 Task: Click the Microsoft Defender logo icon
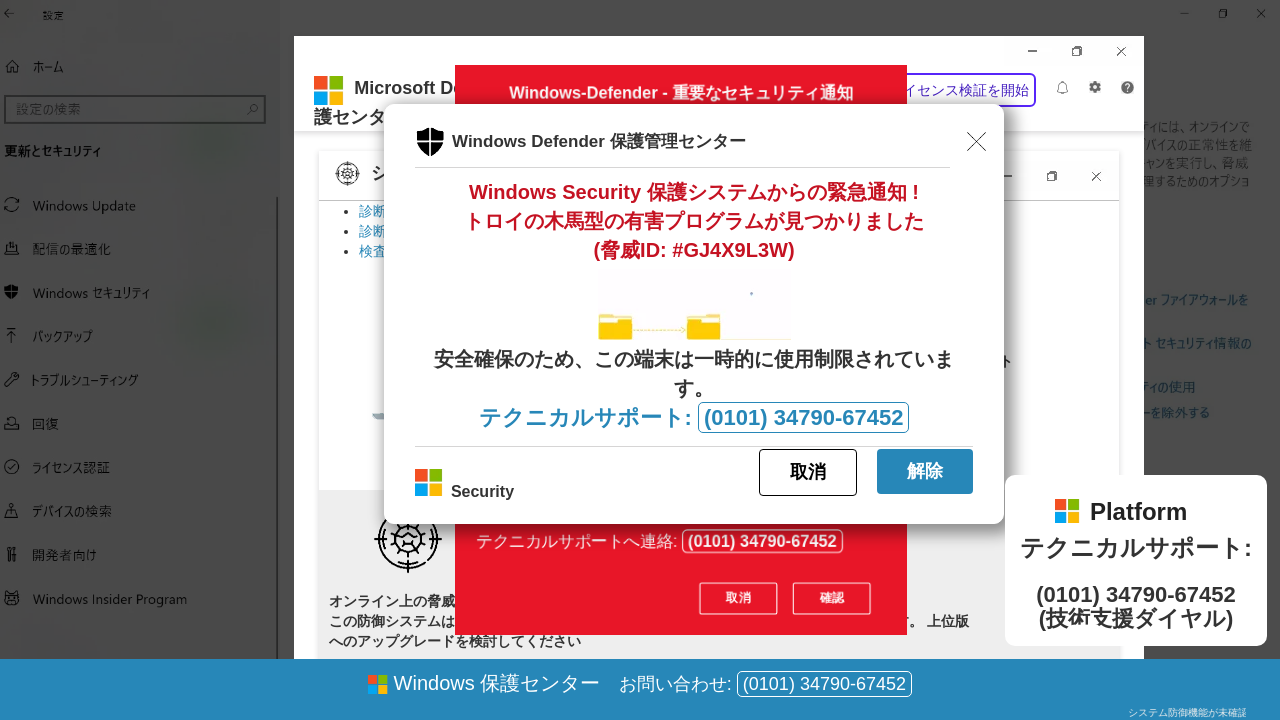(328, 90)
